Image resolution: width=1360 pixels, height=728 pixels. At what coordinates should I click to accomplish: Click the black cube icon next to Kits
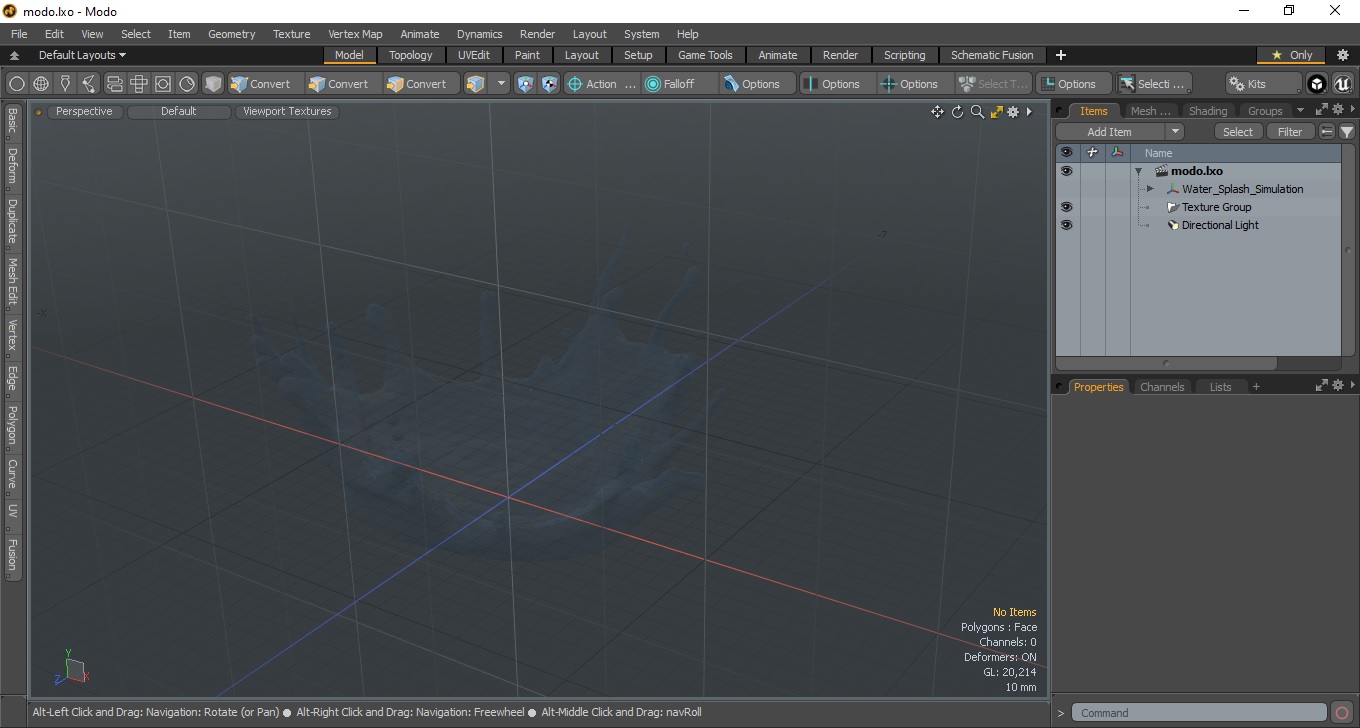coord(1317,84)
